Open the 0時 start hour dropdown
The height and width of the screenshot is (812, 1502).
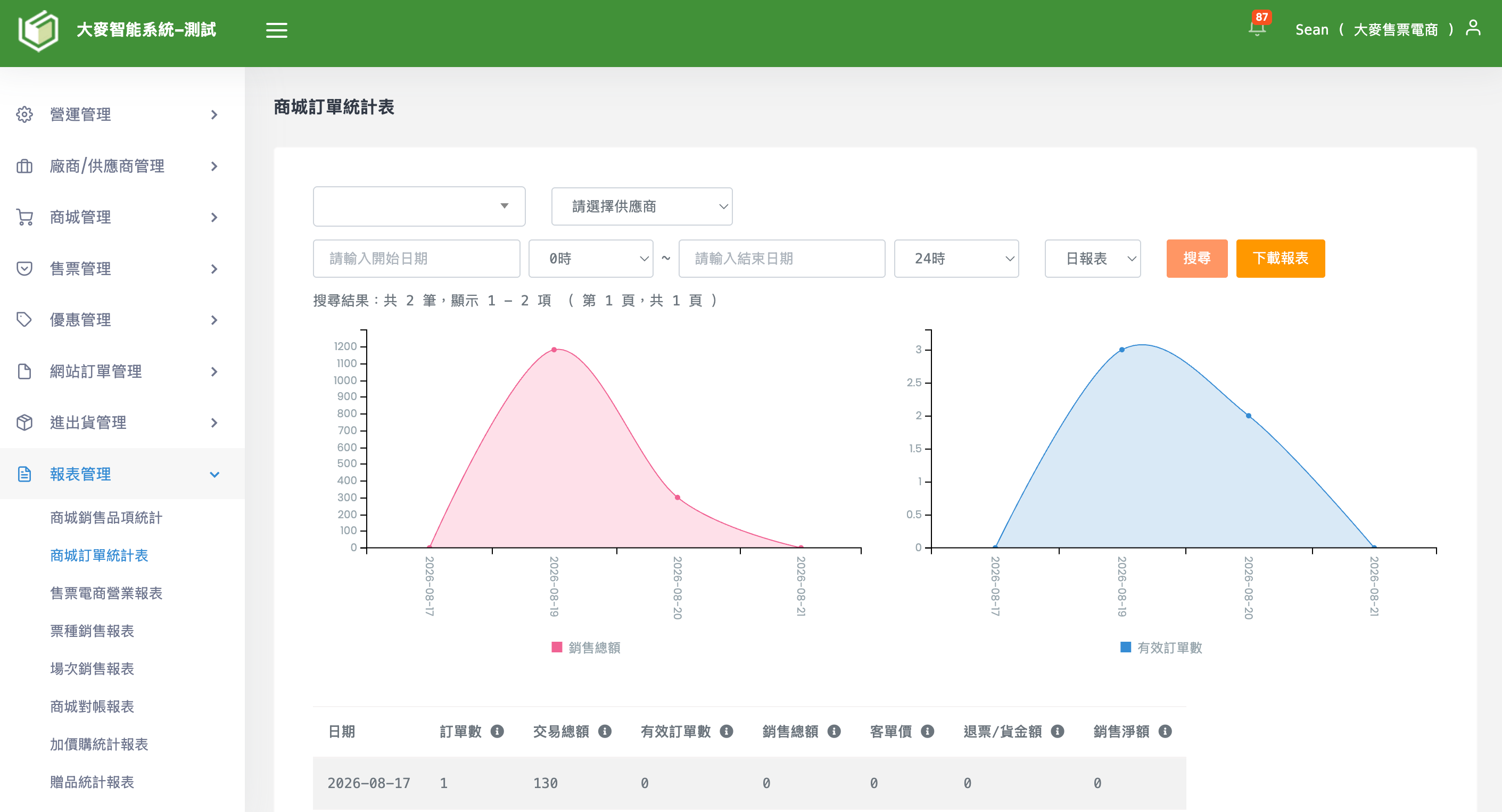pos(591,258)
